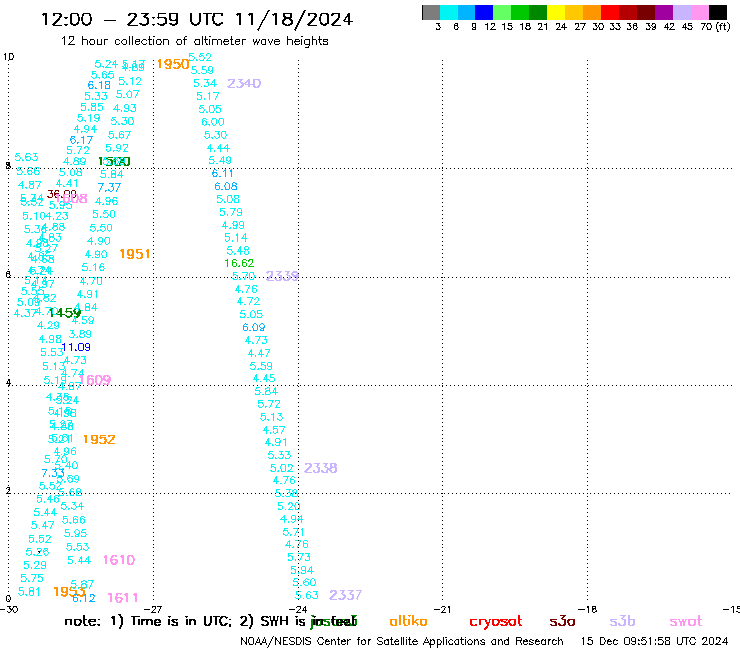Image resolution: width=740 pixels, height=650 pixels.
Task: Click the black swatch at scale end
Action: coord(717,12)
